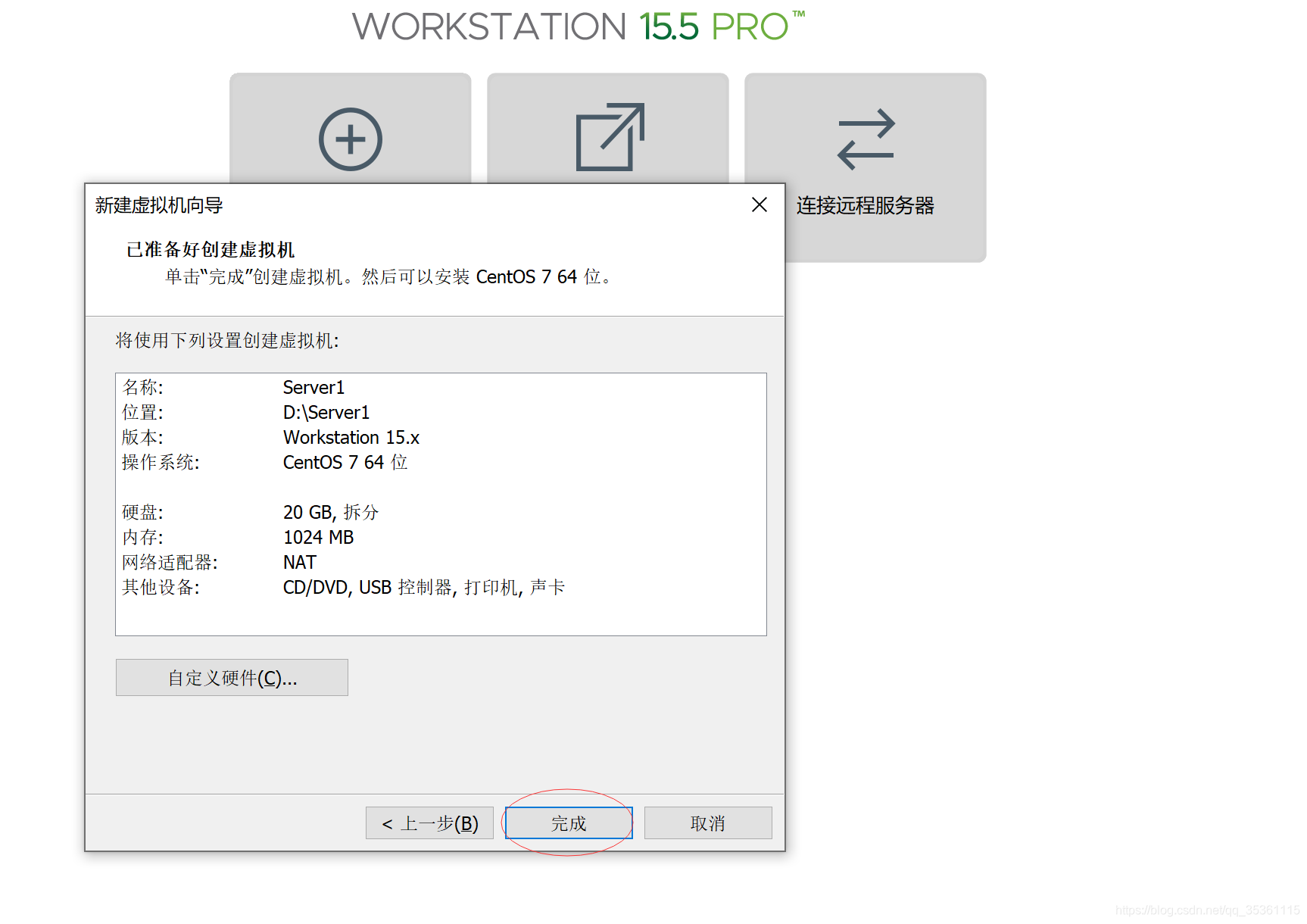Viewport: 1307px width, 924px height.
Task: Click the 新建虚拟机向导 title bar text
Action: [159, 205]
